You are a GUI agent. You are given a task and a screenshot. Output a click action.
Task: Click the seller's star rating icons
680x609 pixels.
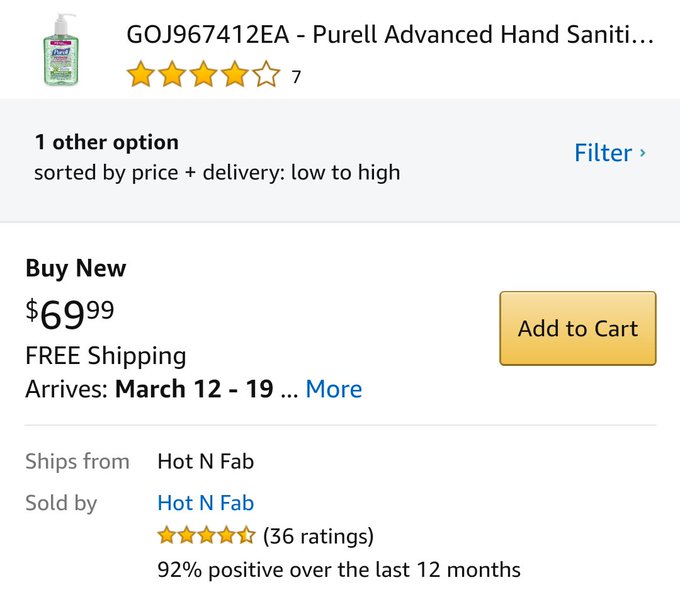206,535
